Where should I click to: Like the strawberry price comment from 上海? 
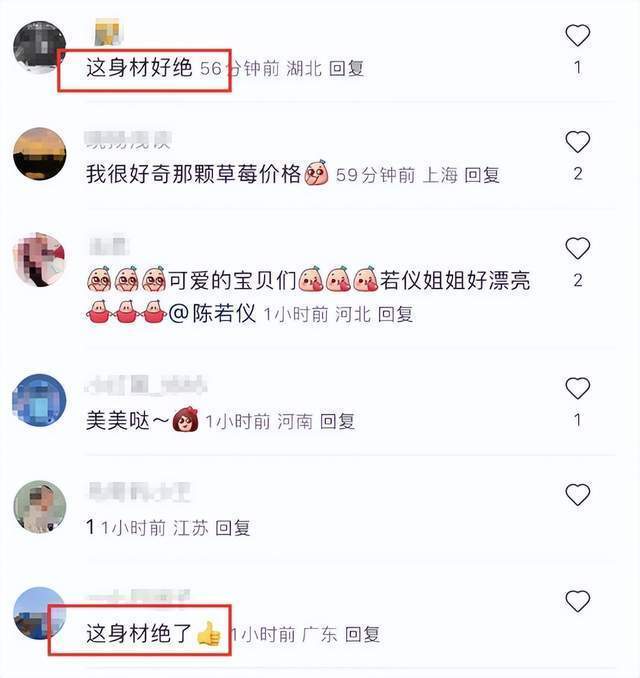coord(578,142)
